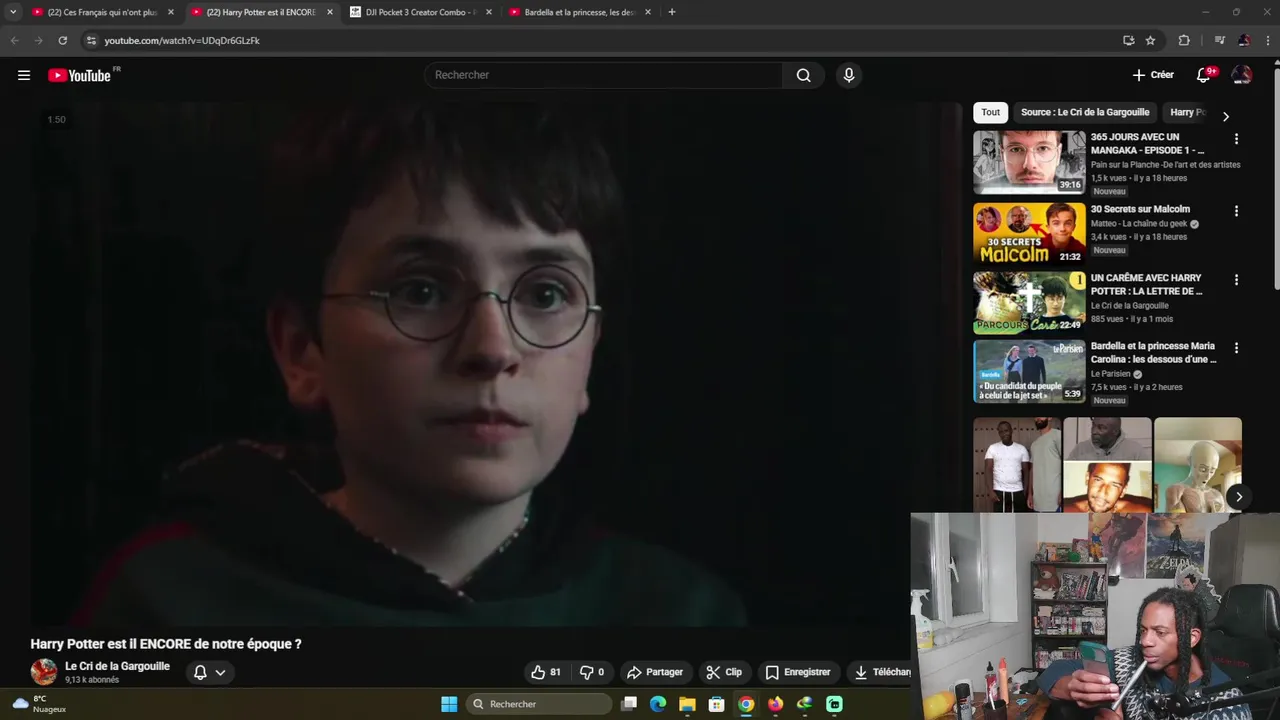Open 'Bardella et la princesse' Le Parisien thumbnail

tap(1029, 371)
